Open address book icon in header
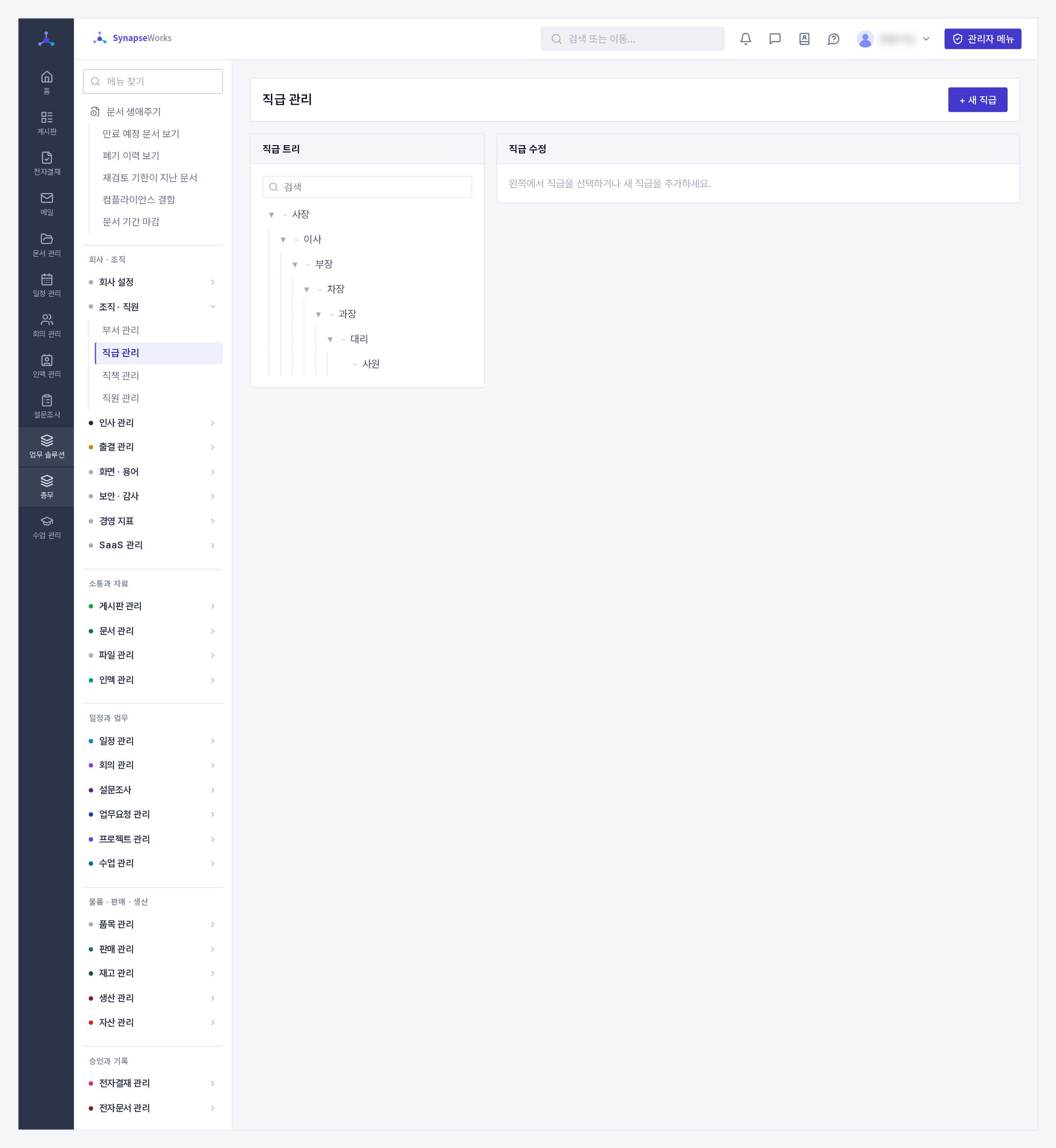Image resolution: width=1056 pixels, height=1148 pixels. click(x=804, y=39)
